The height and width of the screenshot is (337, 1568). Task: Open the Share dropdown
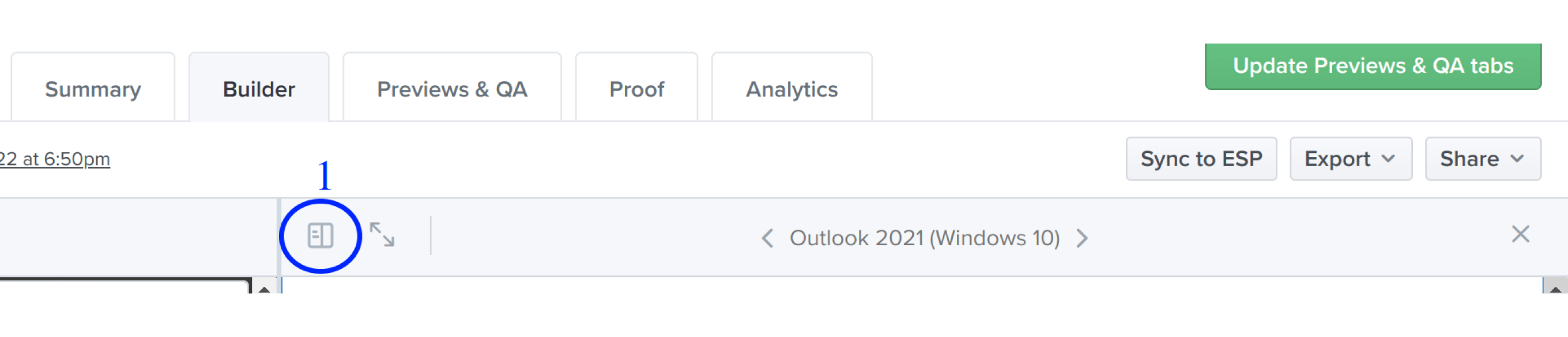click(x=1482, y=159)
